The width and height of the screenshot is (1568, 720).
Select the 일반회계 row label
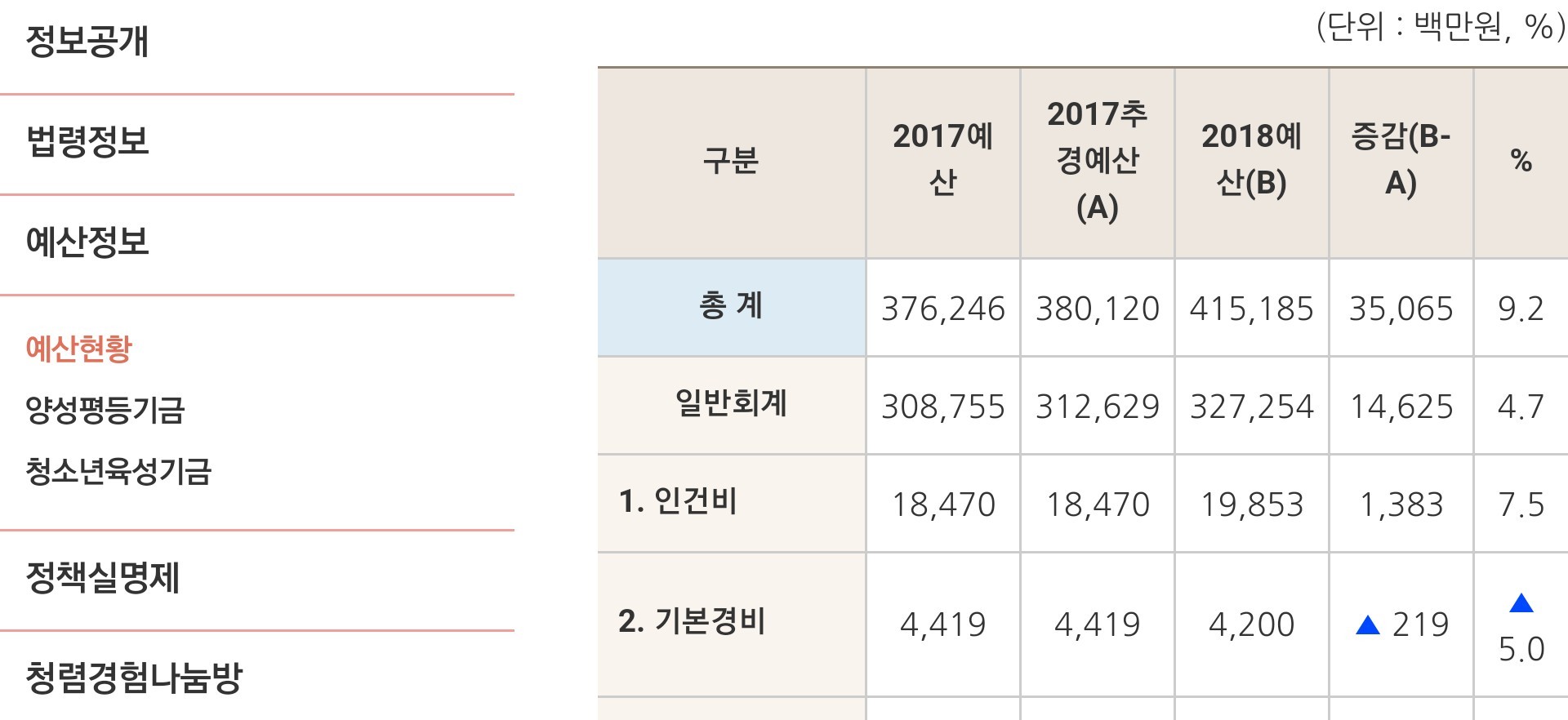731,403
